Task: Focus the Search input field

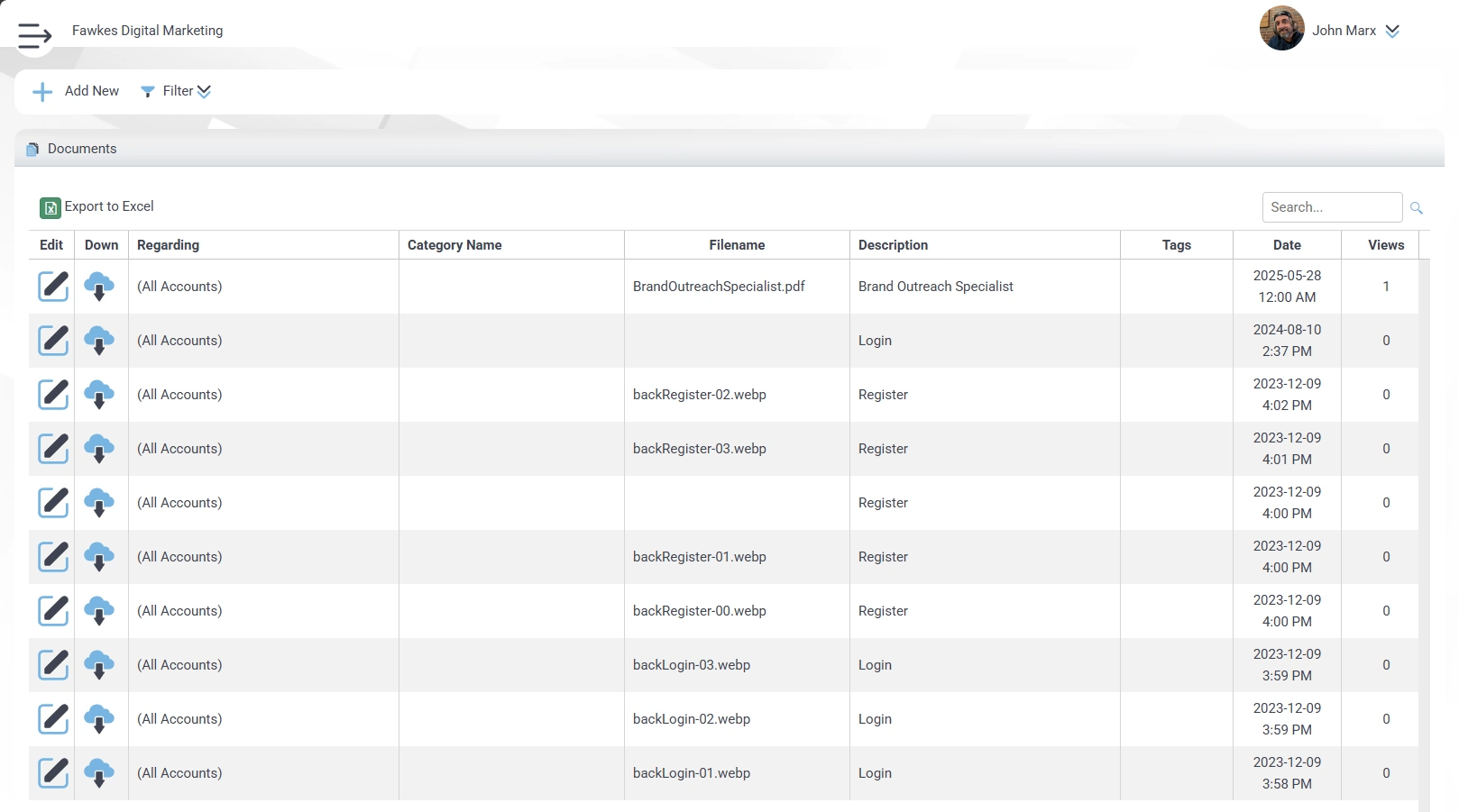Action: pos(1331,207)
